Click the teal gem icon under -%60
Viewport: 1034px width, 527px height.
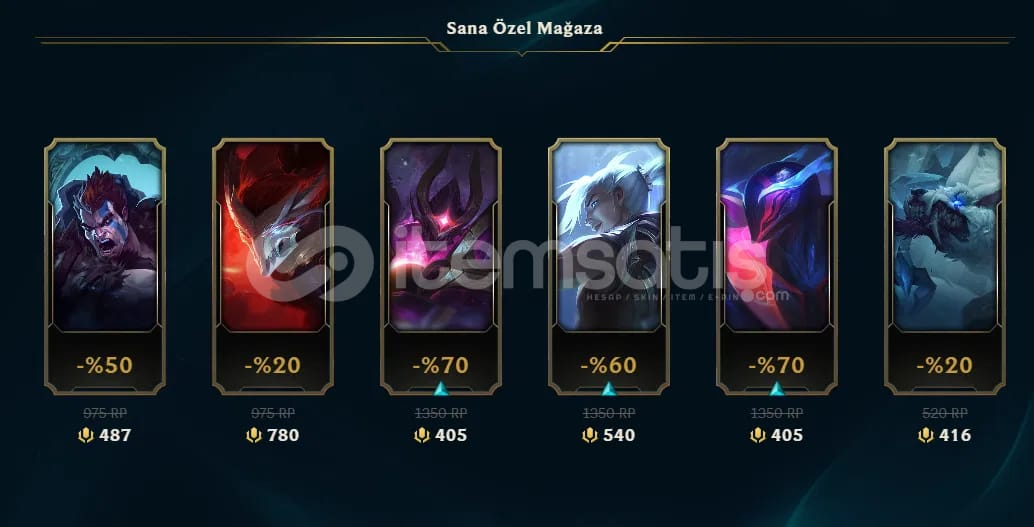(x=609, y=388)
